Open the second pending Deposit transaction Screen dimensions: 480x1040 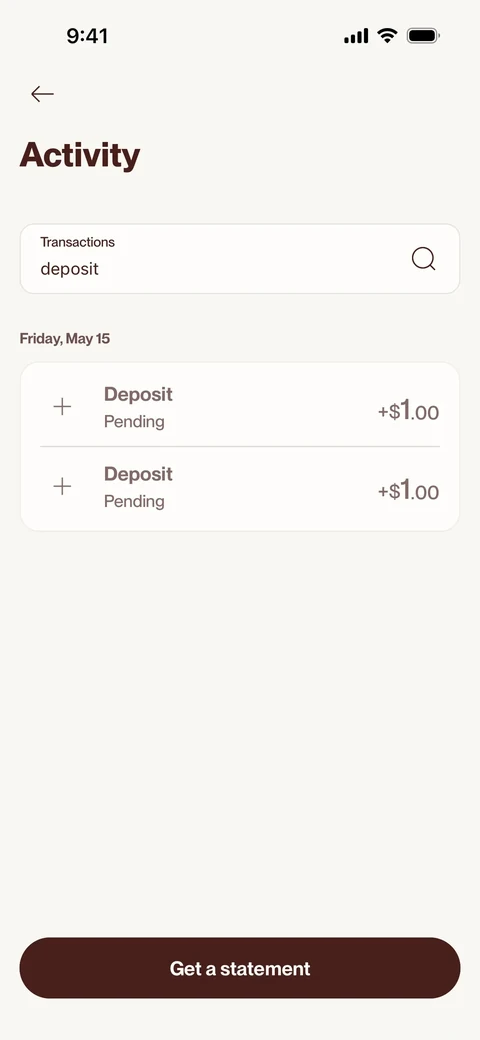click(240, 489)
